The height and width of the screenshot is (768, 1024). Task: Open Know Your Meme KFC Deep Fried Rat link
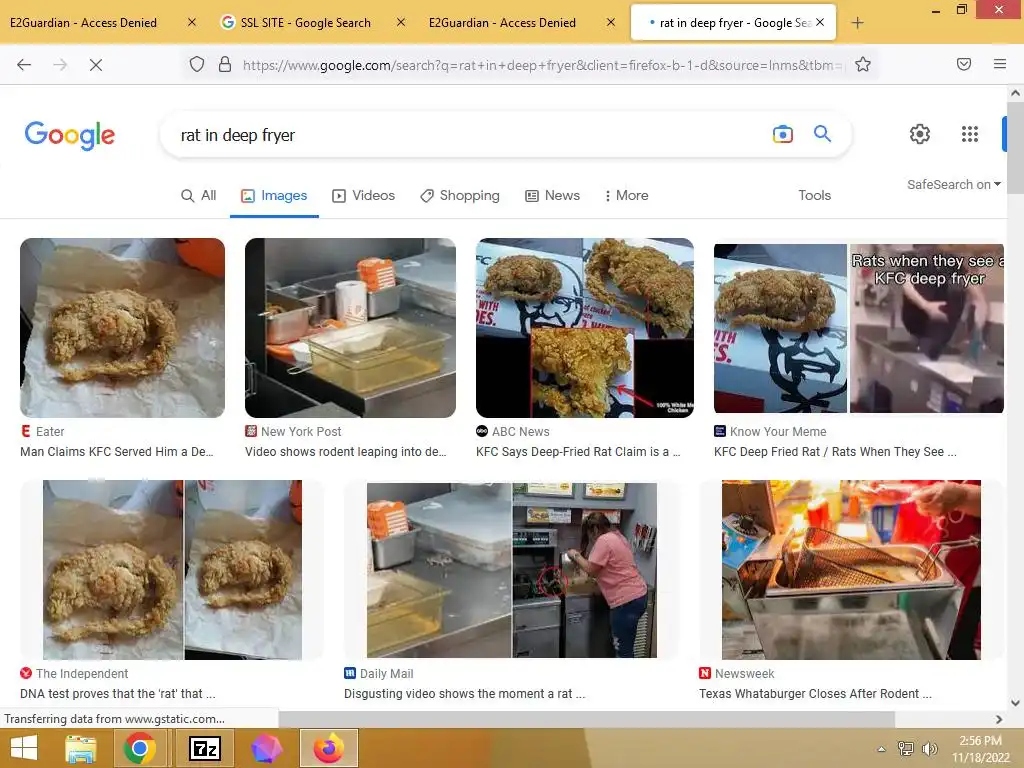[835, 452]
